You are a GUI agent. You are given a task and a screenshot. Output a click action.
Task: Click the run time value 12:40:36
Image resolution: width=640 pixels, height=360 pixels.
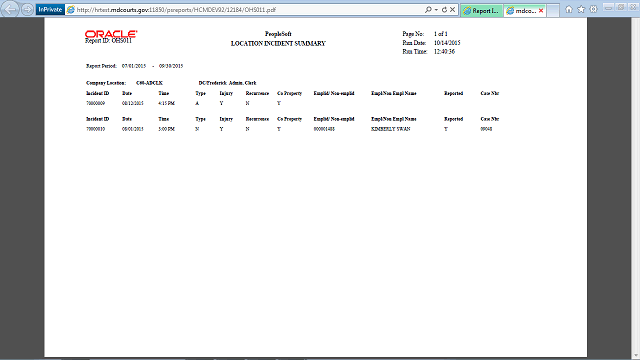coord(444,52)
